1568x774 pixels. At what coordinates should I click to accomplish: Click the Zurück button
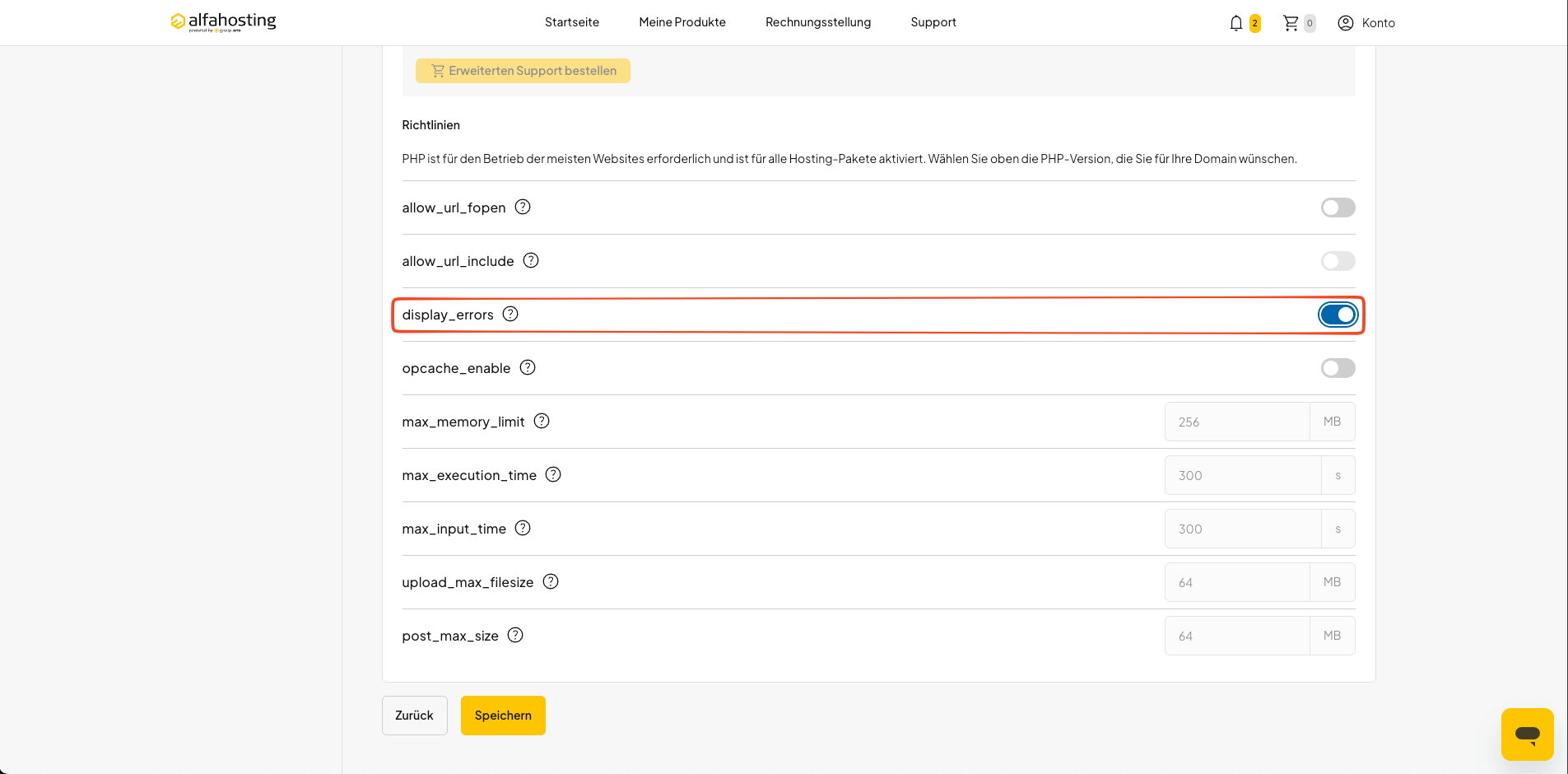point(414,716)
